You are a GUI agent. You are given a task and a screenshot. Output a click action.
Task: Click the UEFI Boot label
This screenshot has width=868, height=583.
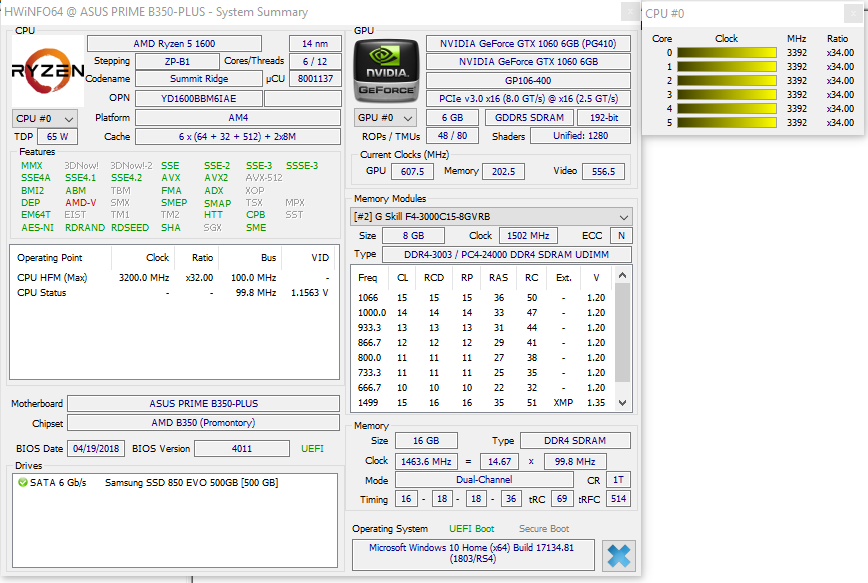tap(472, 529)
